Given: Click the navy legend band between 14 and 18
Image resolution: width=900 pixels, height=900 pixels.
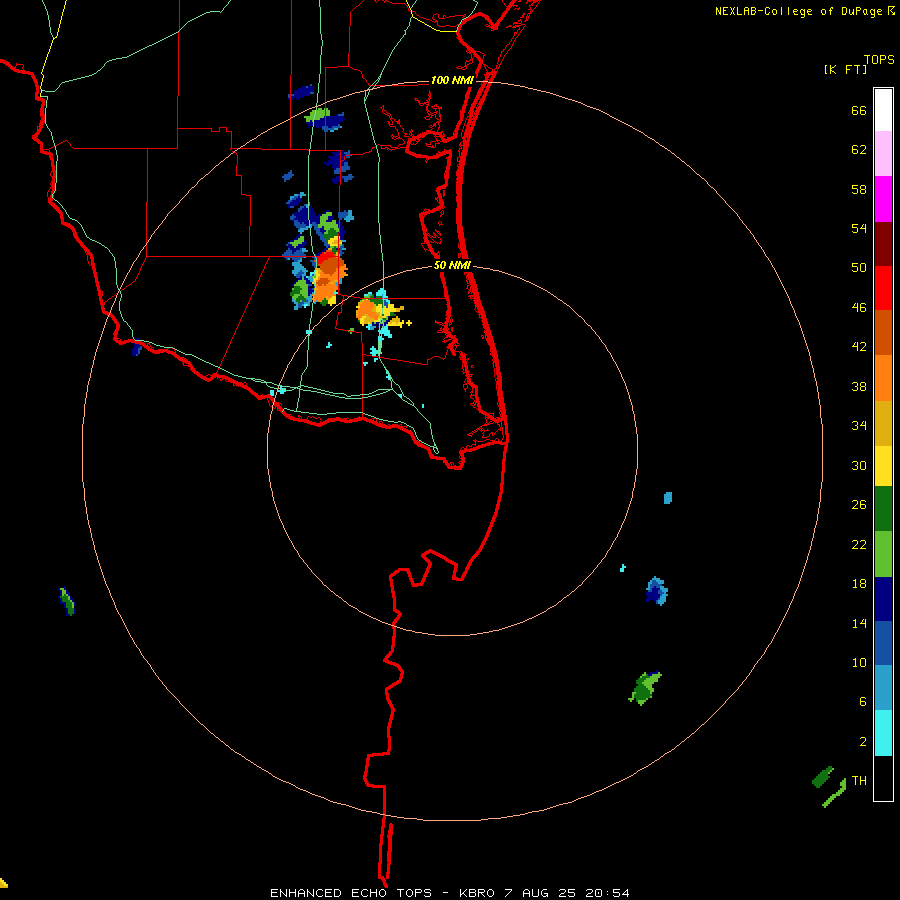Looking at the screenshot, I should pyautogui.click(x=883, y=599).
